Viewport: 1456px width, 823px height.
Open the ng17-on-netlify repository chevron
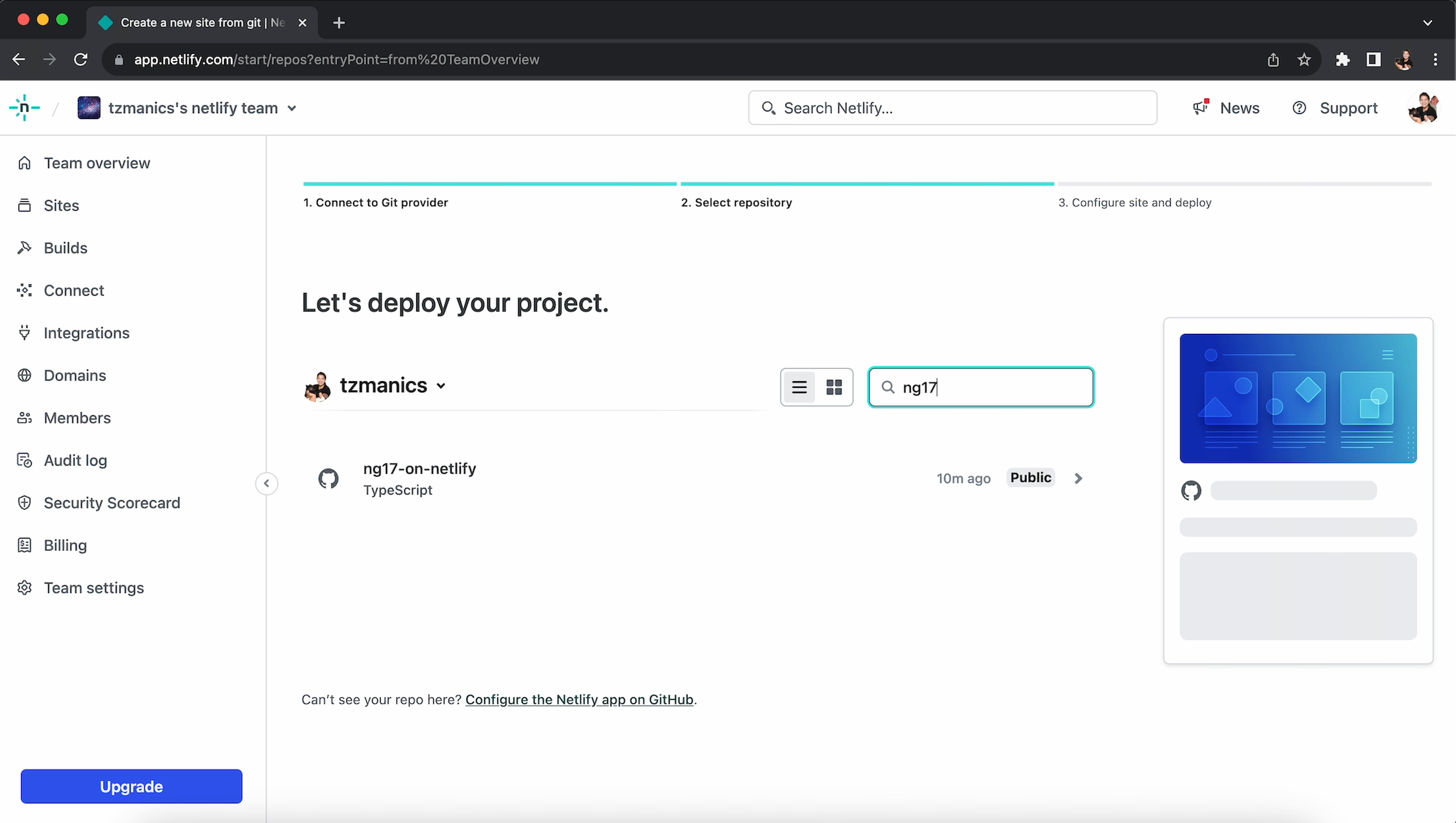click(x=1078, y=479)
